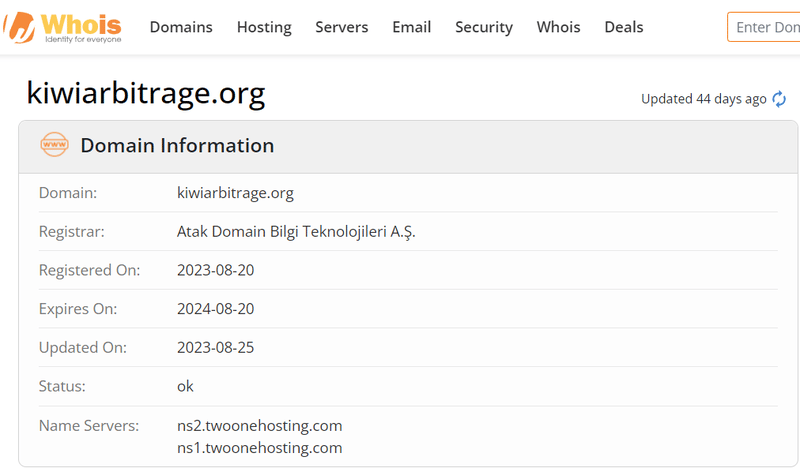This screenshot has height=468, width=800.
Task: Click the Whois logo icon
Action: (62, 28)
